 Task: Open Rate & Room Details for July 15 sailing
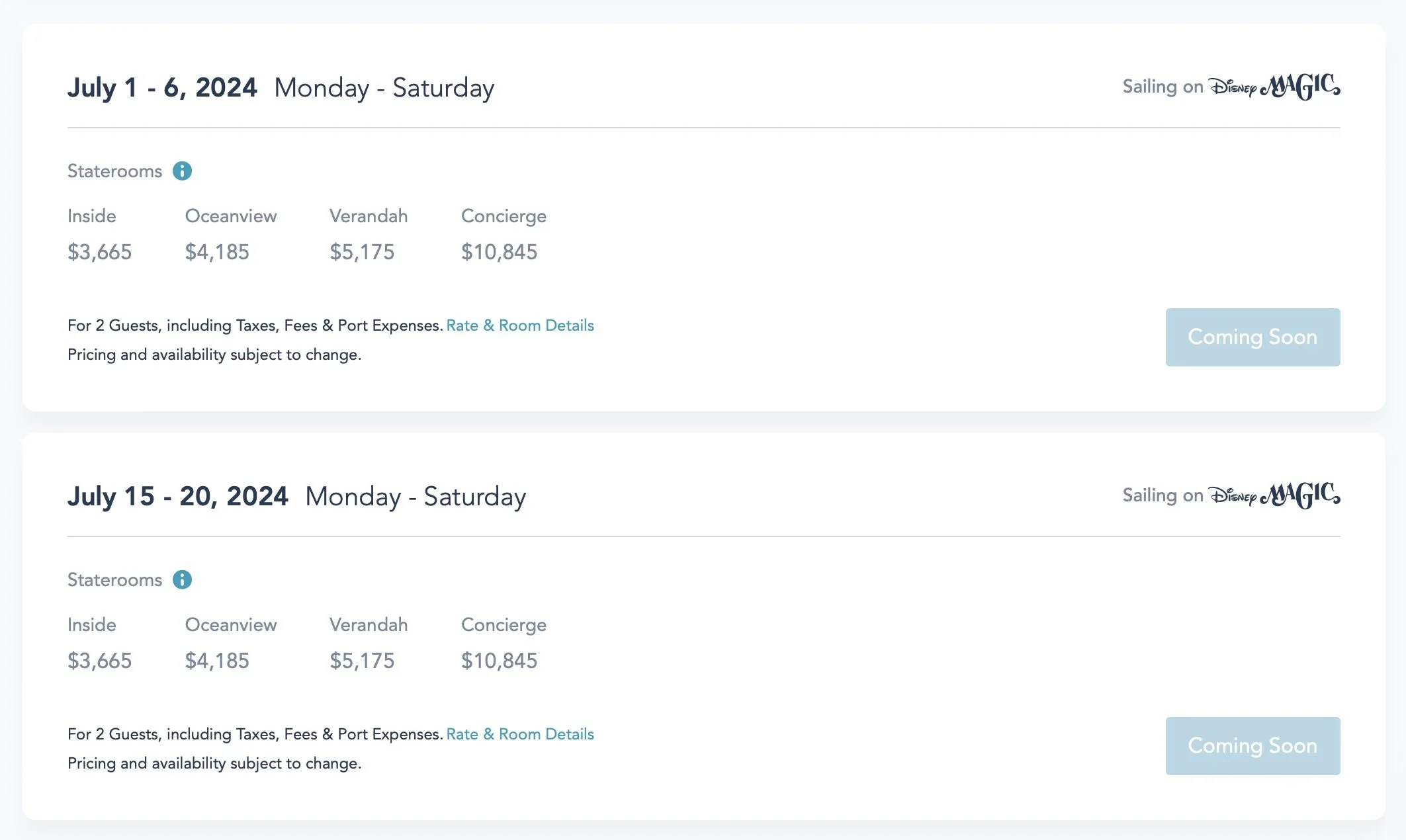(x=520, y=734)
